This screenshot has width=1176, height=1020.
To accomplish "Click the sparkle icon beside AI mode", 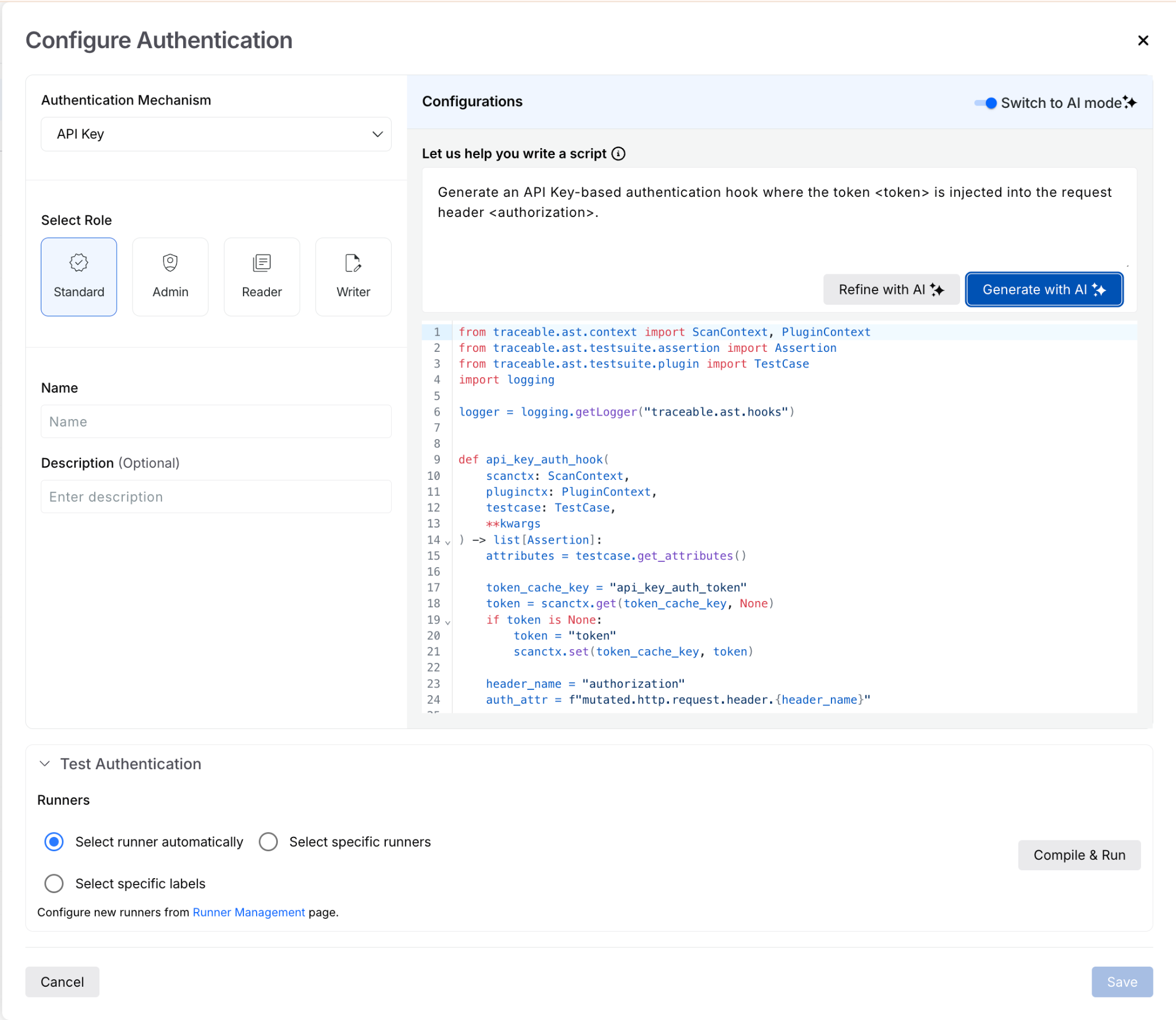I will (1129, 102).
